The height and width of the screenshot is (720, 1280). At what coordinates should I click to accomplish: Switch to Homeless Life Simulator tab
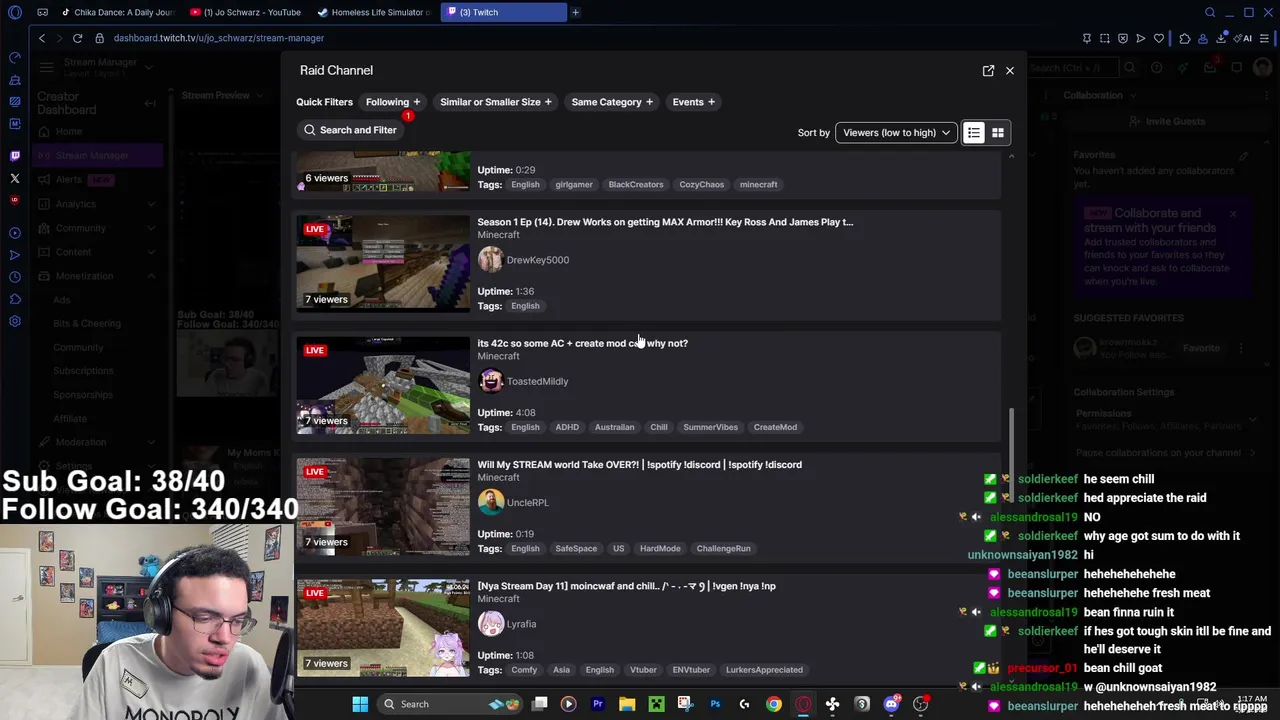[374, 12]
